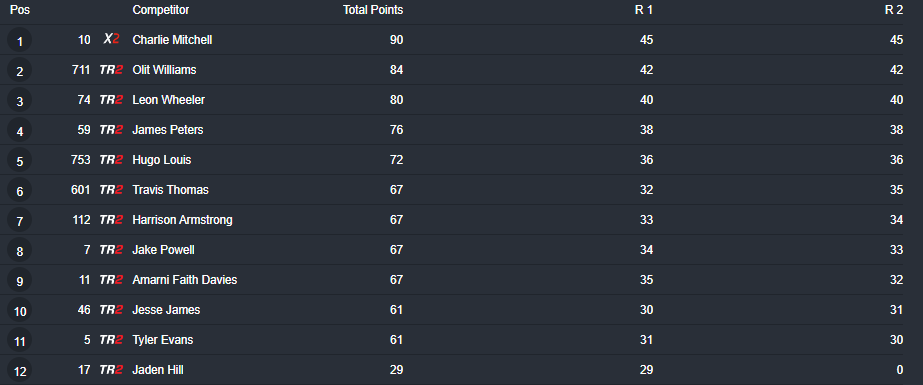The width and height of the screenshot is (923, 385).
Task: Sort by the Total Points column header
Action: click(373, 10)
